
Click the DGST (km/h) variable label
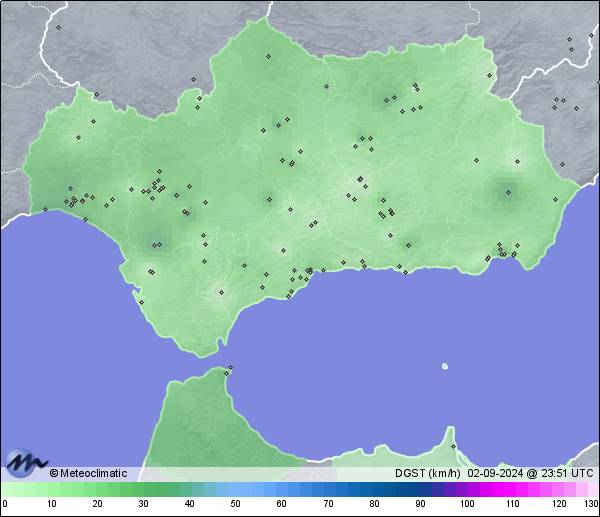tap(427, 473)
